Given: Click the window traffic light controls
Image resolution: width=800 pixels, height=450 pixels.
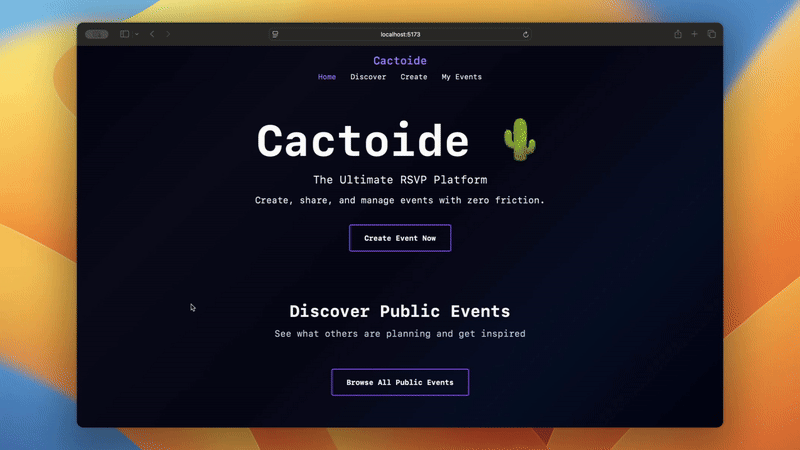Looking at the screenshot, I should 96,34.
